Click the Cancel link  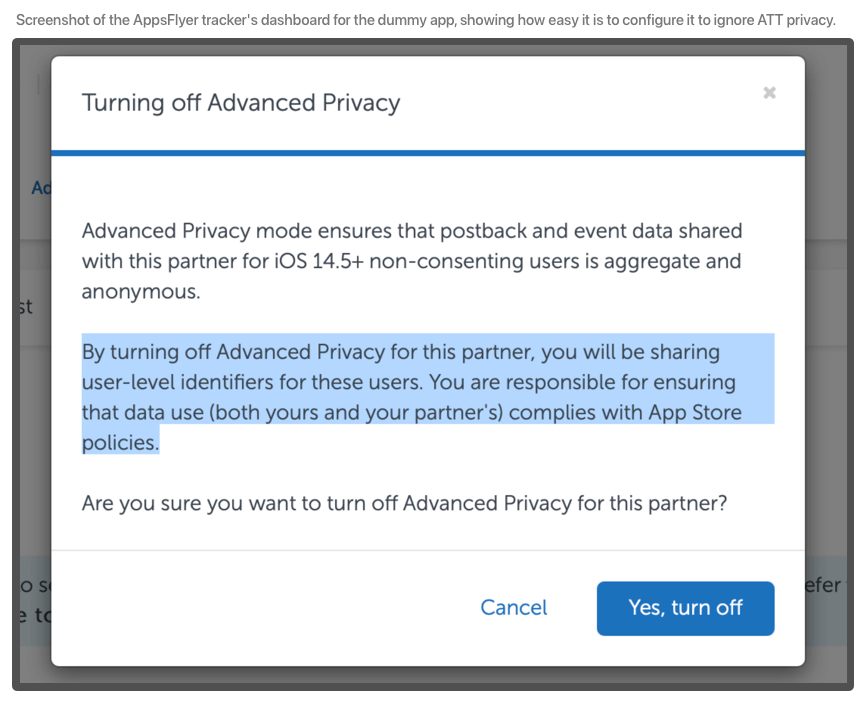coord(514,608)
